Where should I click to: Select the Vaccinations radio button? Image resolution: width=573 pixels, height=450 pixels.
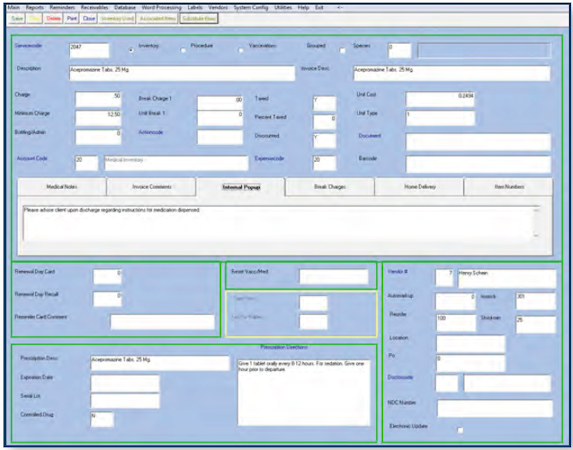[240, 50]
